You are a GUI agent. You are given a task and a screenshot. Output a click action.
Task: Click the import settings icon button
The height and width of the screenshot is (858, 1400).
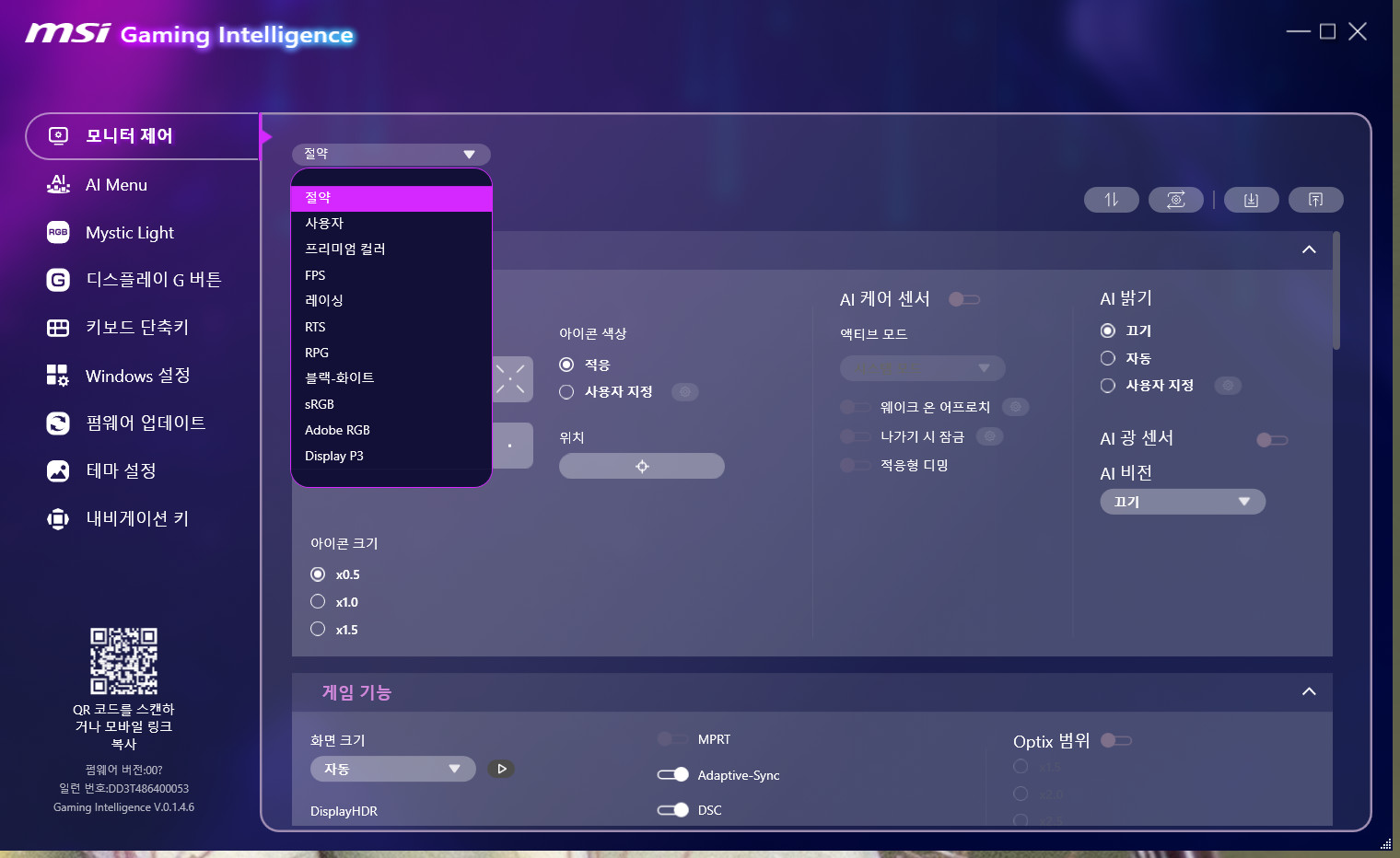click(1251, 200)
